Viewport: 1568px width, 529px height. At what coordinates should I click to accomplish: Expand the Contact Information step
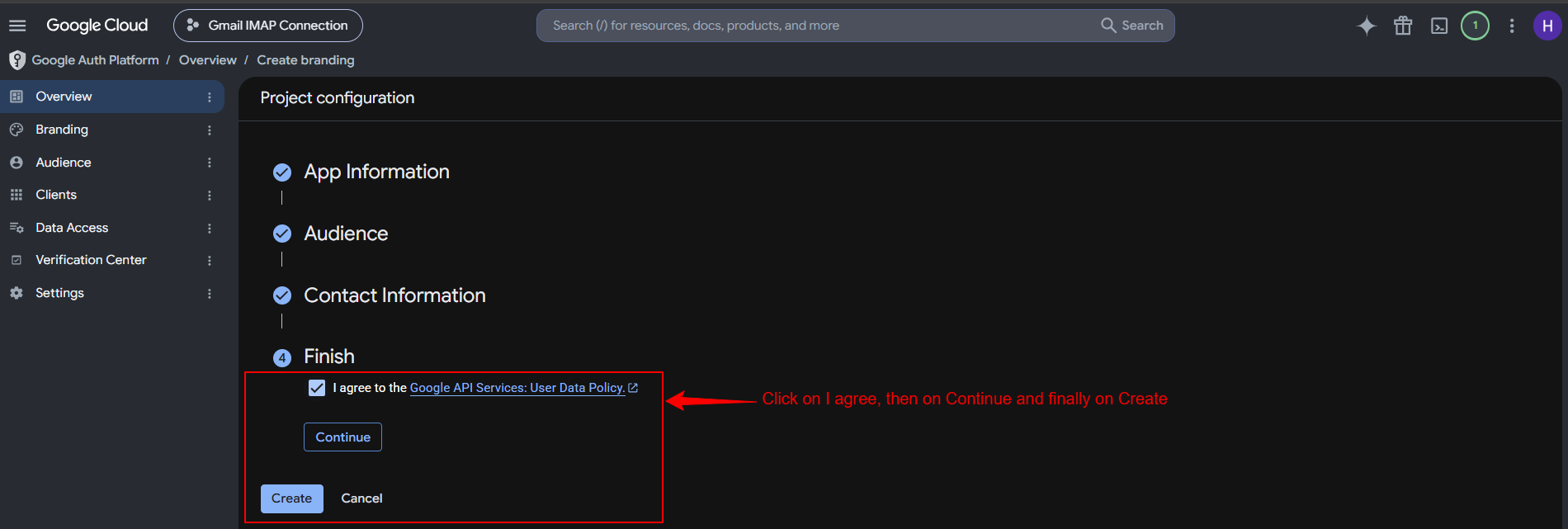394,295
